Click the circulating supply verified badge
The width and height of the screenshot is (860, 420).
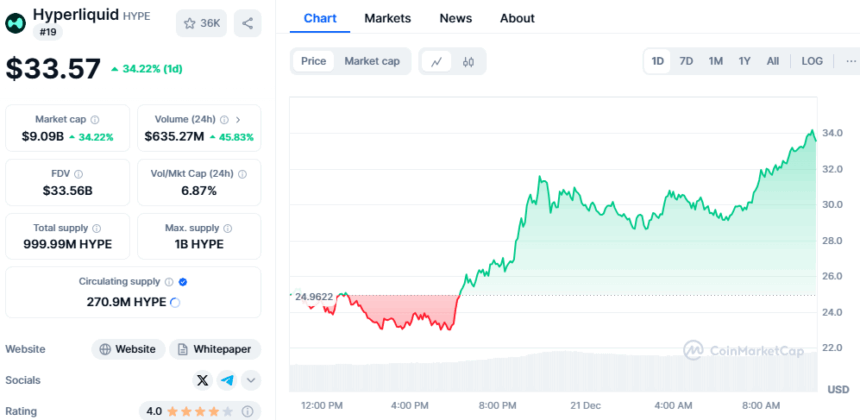[x=182, y=282]
